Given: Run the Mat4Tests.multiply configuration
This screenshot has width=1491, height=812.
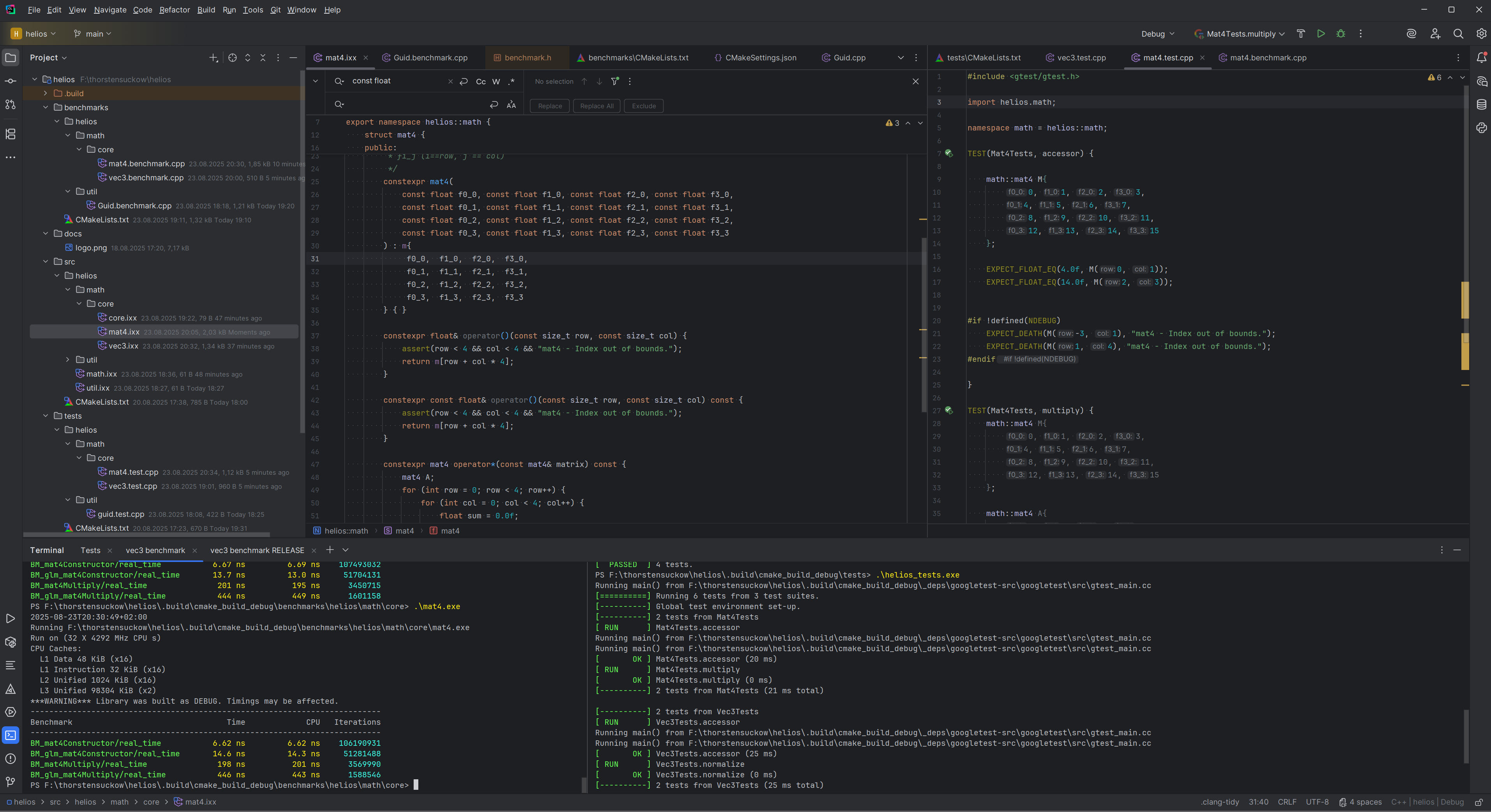Looking at the screenshot, I should click(x=1321, y=33).
